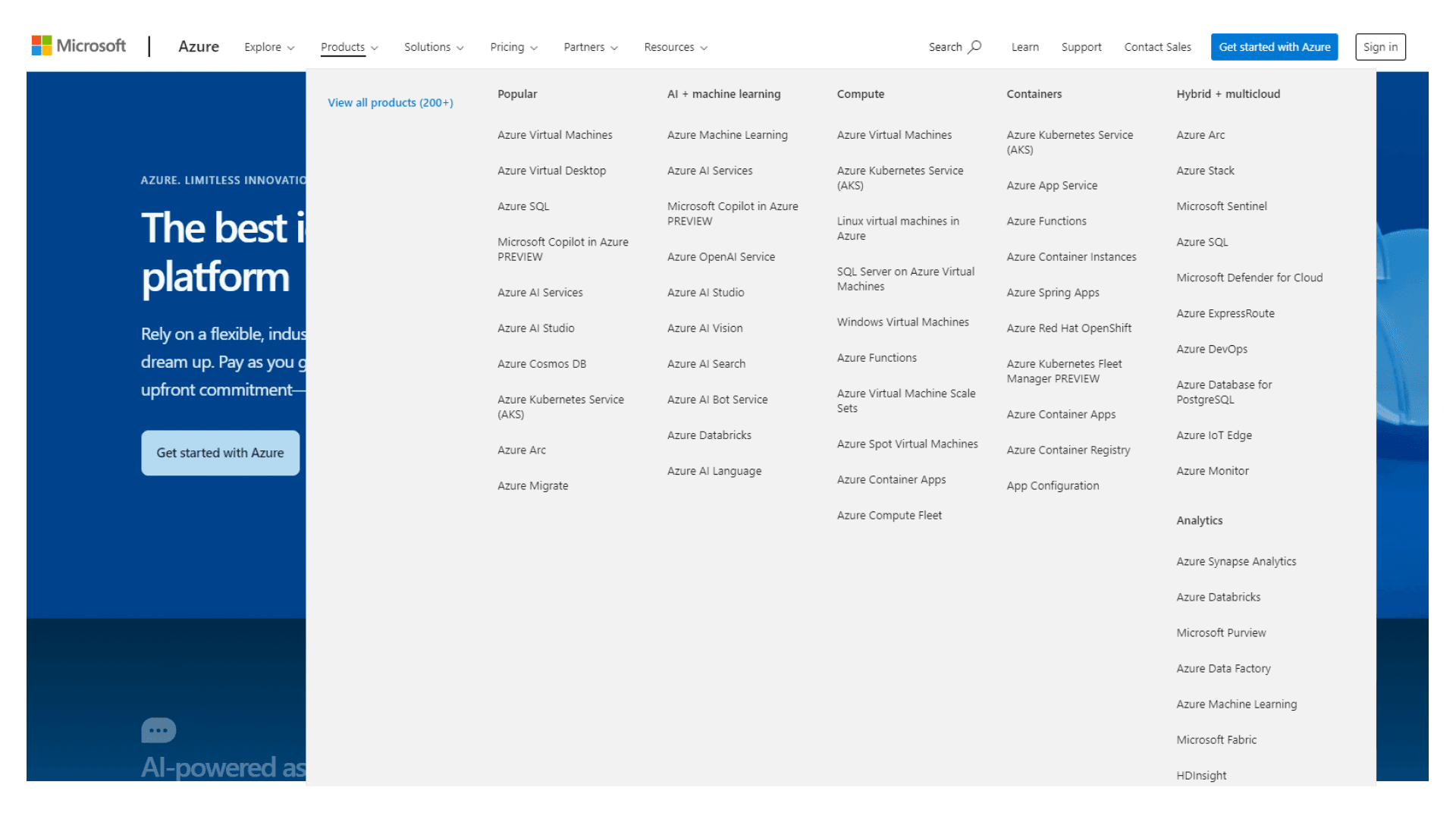Click the Sign in button
The height and width of the screenshot is (819, 1456).
point(1380,47)
